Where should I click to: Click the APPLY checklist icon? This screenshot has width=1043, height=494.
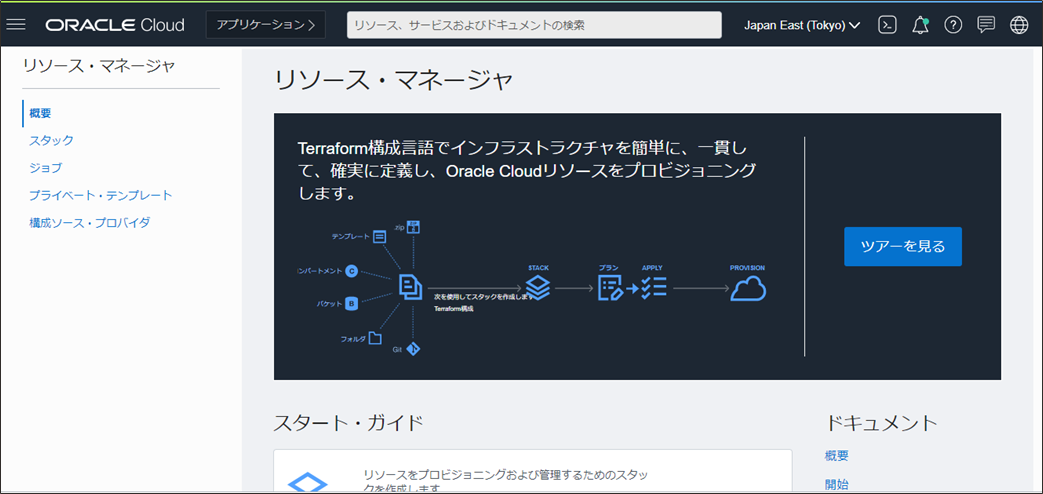654,288
